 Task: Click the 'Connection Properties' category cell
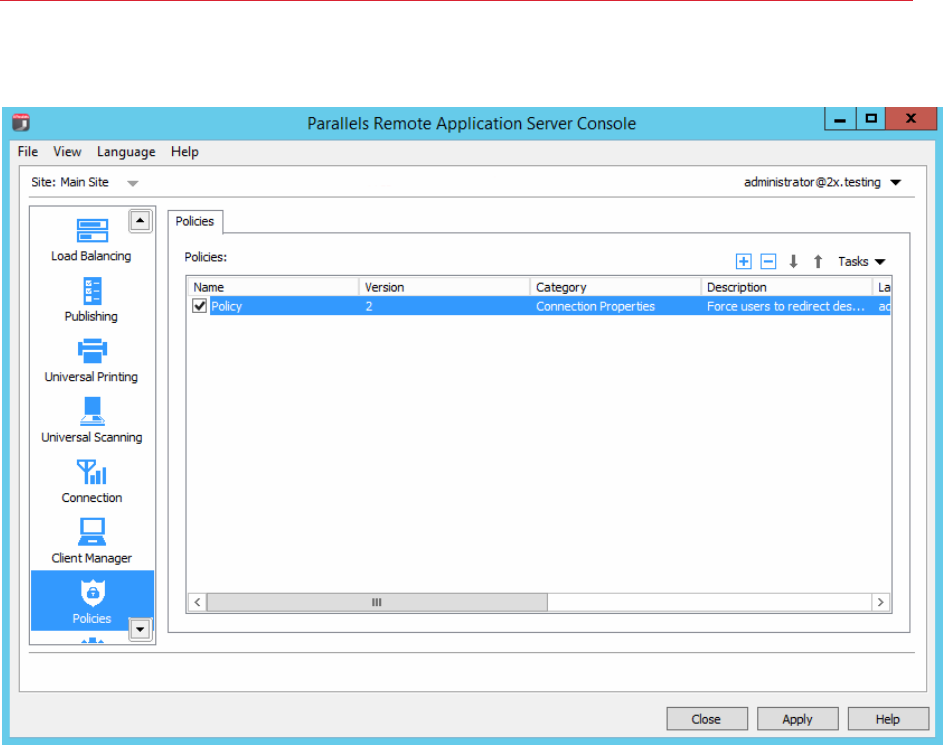595,306
